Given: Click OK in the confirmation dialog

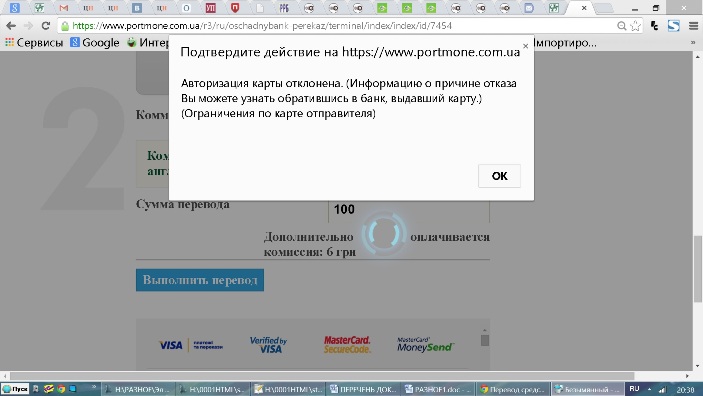Looking at the screenshot, I should pos(499,176).
